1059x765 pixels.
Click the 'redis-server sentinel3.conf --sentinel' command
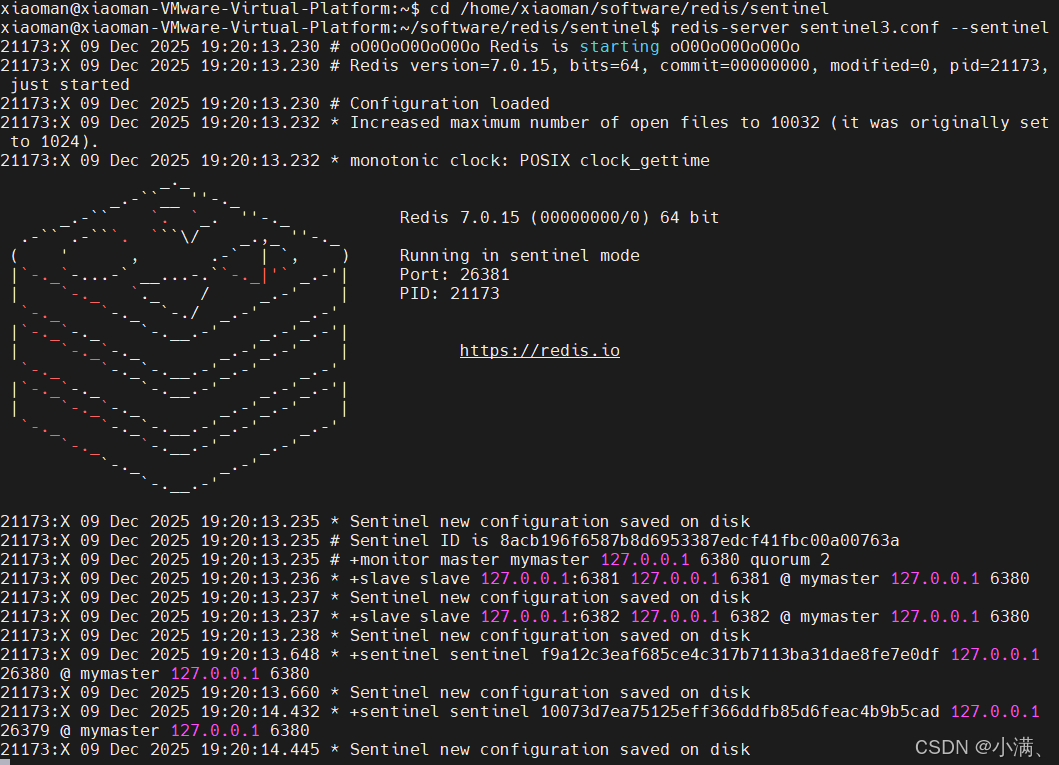coord(859,28)
